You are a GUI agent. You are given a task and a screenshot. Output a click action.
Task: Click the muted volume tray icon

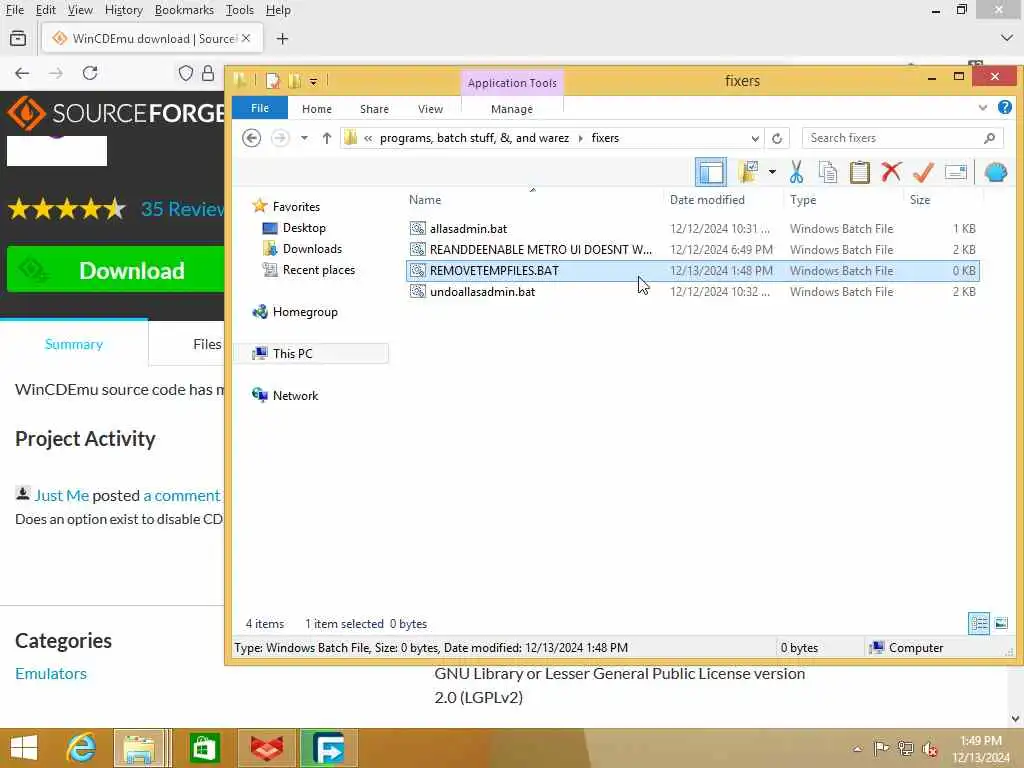point(929,748)
